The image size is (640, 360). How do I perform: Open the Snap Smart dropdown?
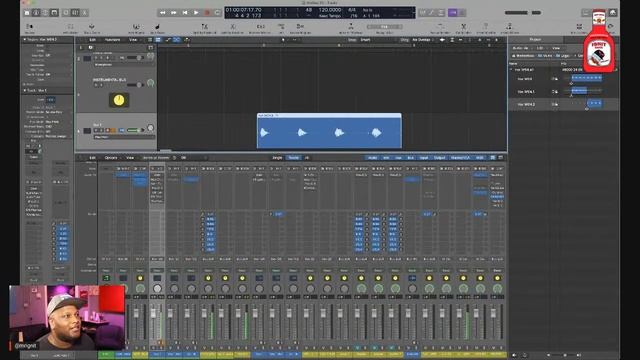pos(365,40)
